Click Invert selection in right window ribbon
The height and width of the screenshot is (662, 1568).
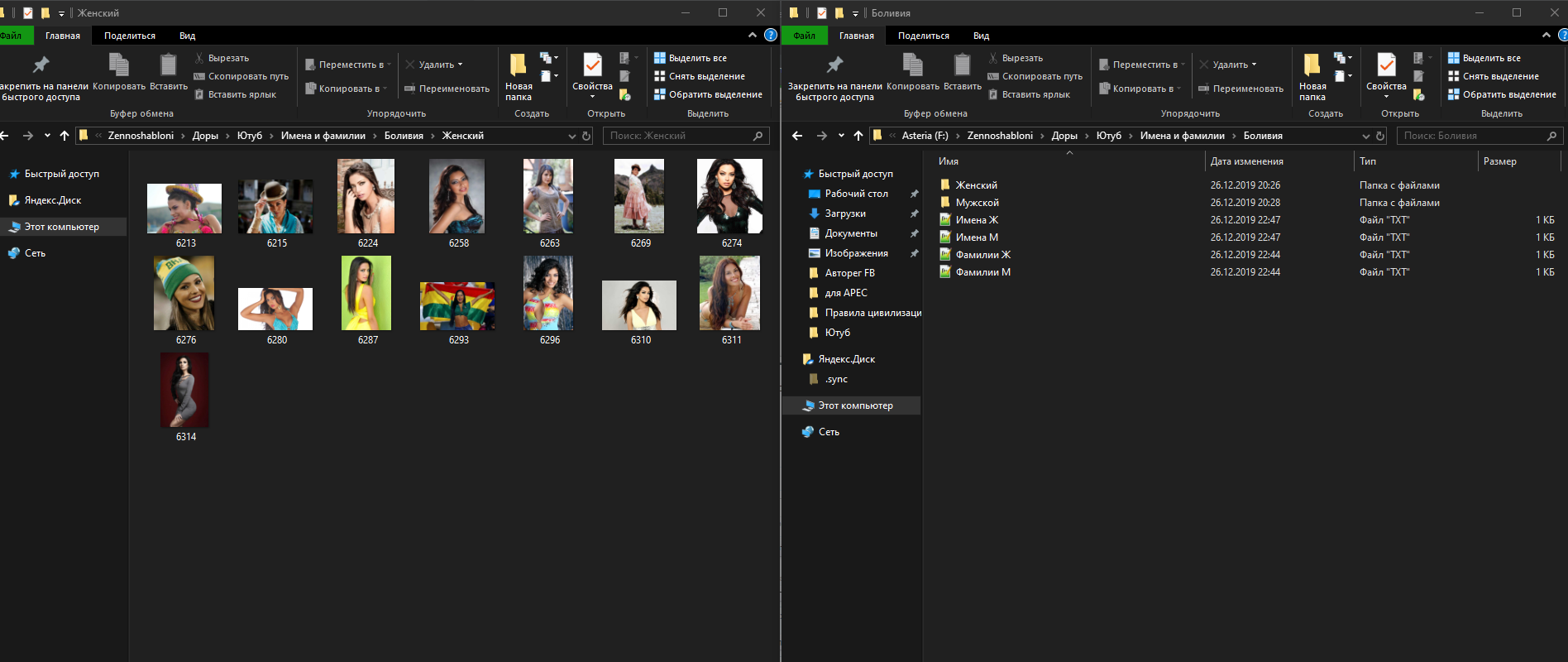coord(1502,94)
